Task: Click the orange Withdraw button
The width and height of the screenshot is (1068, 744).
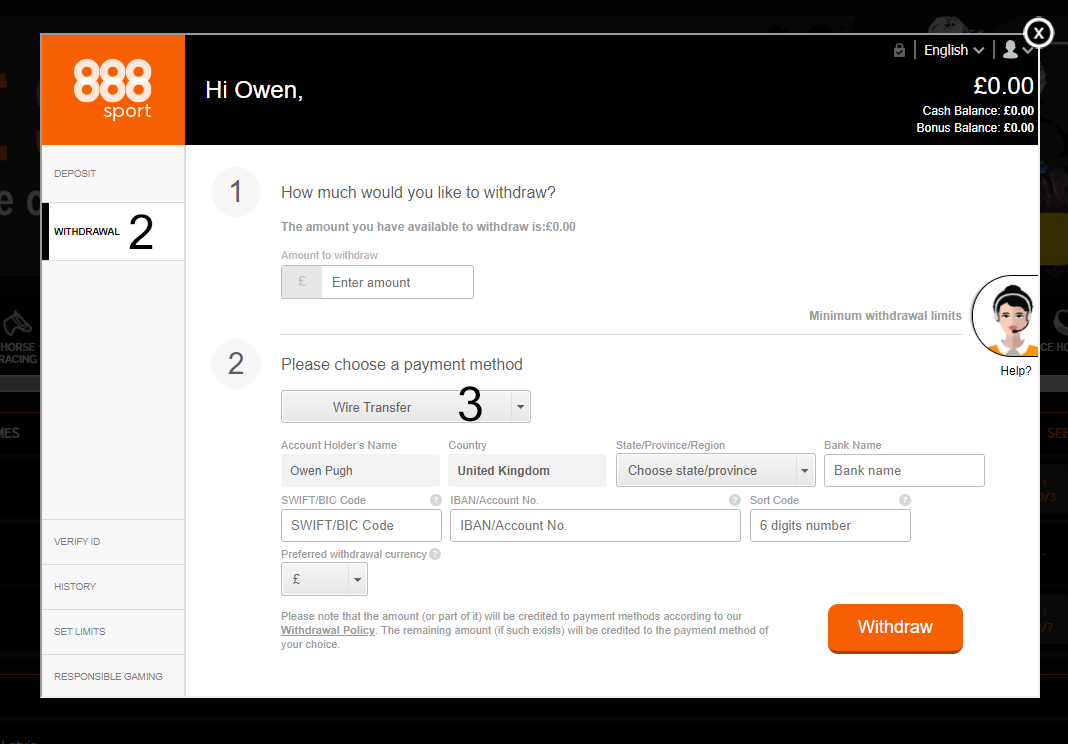Action: pos(895,628)
